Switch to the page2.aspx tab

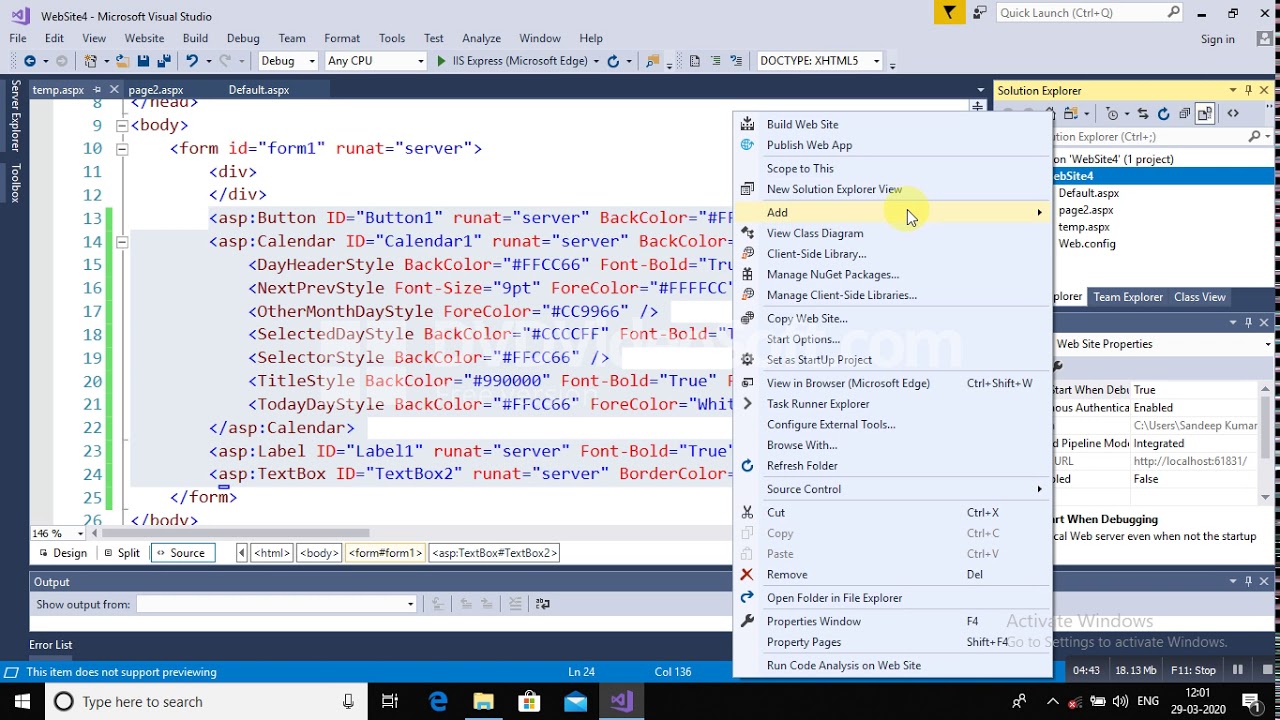tap(156, 90)
